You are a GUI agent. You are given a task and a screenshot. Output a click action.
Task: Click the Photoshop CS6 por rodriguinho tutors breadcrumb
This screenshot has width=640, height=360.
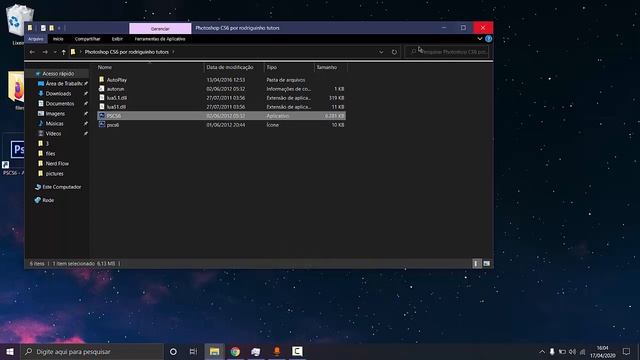tap(127, 52)
